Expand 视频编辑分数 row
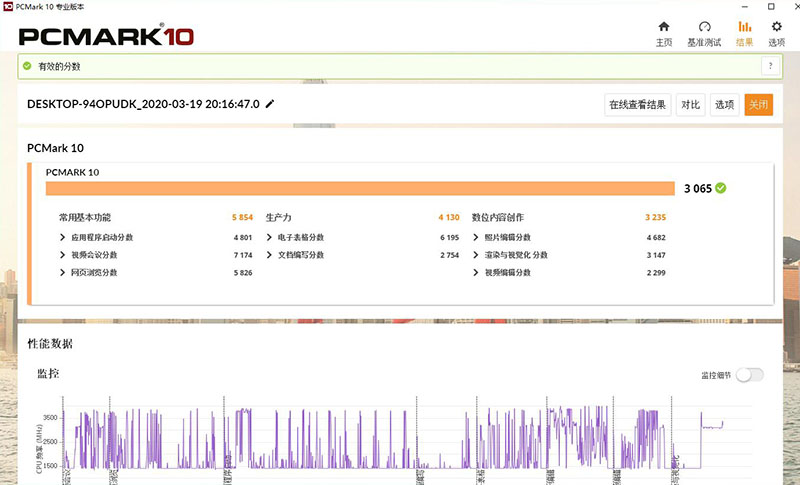 [x=476, y=272]
